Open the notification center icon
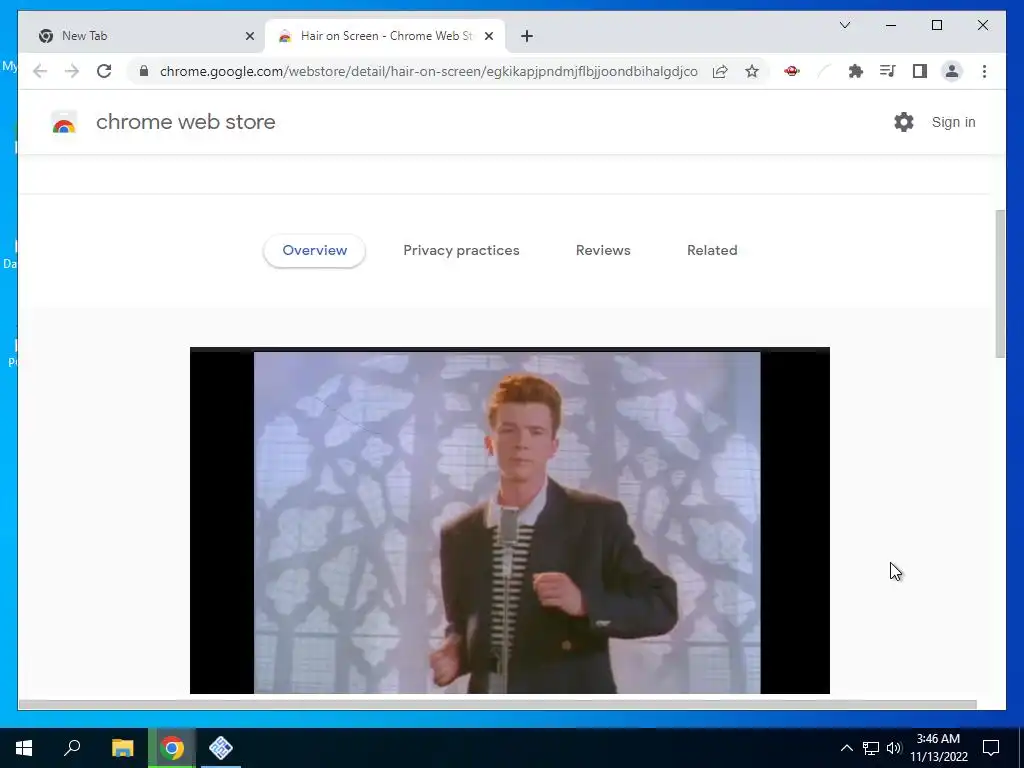Screen dimensions: 1024x768 (x=991, y=748)
